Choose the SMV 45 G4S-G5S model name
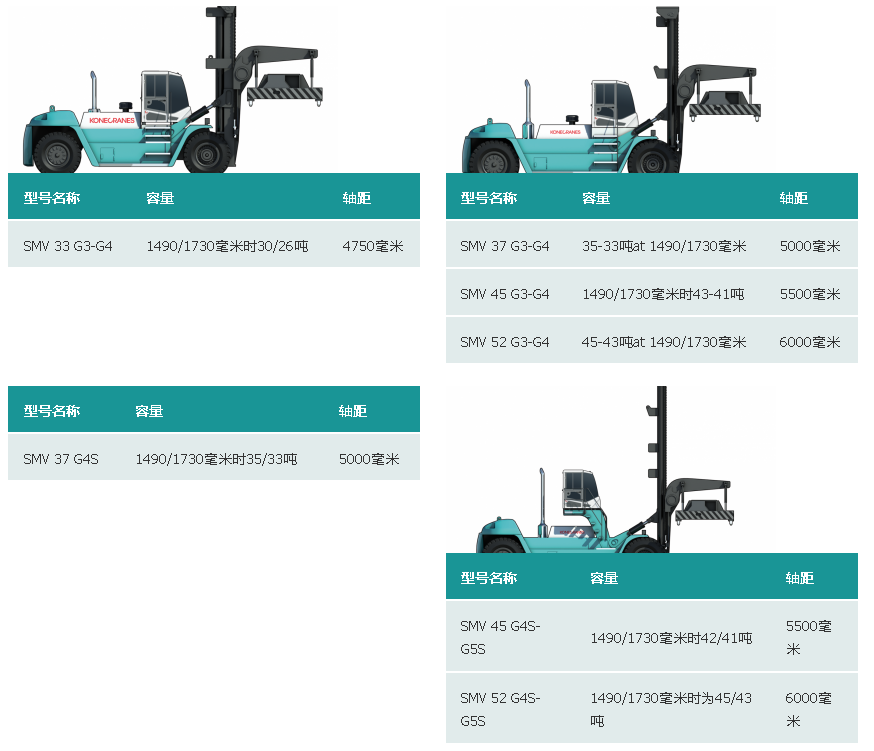This screenshot has height=751, width=874. coord(500,637)
